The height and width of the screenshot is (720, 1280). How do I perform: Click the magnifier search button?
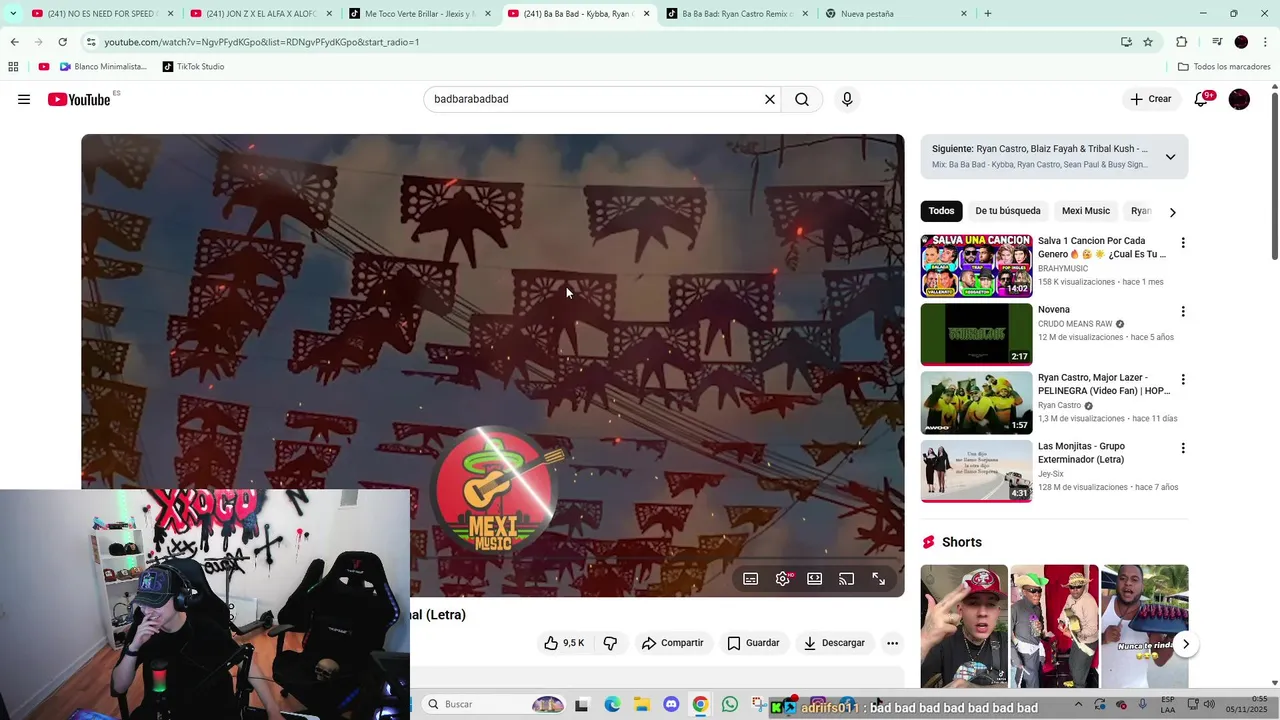point(802,99)
